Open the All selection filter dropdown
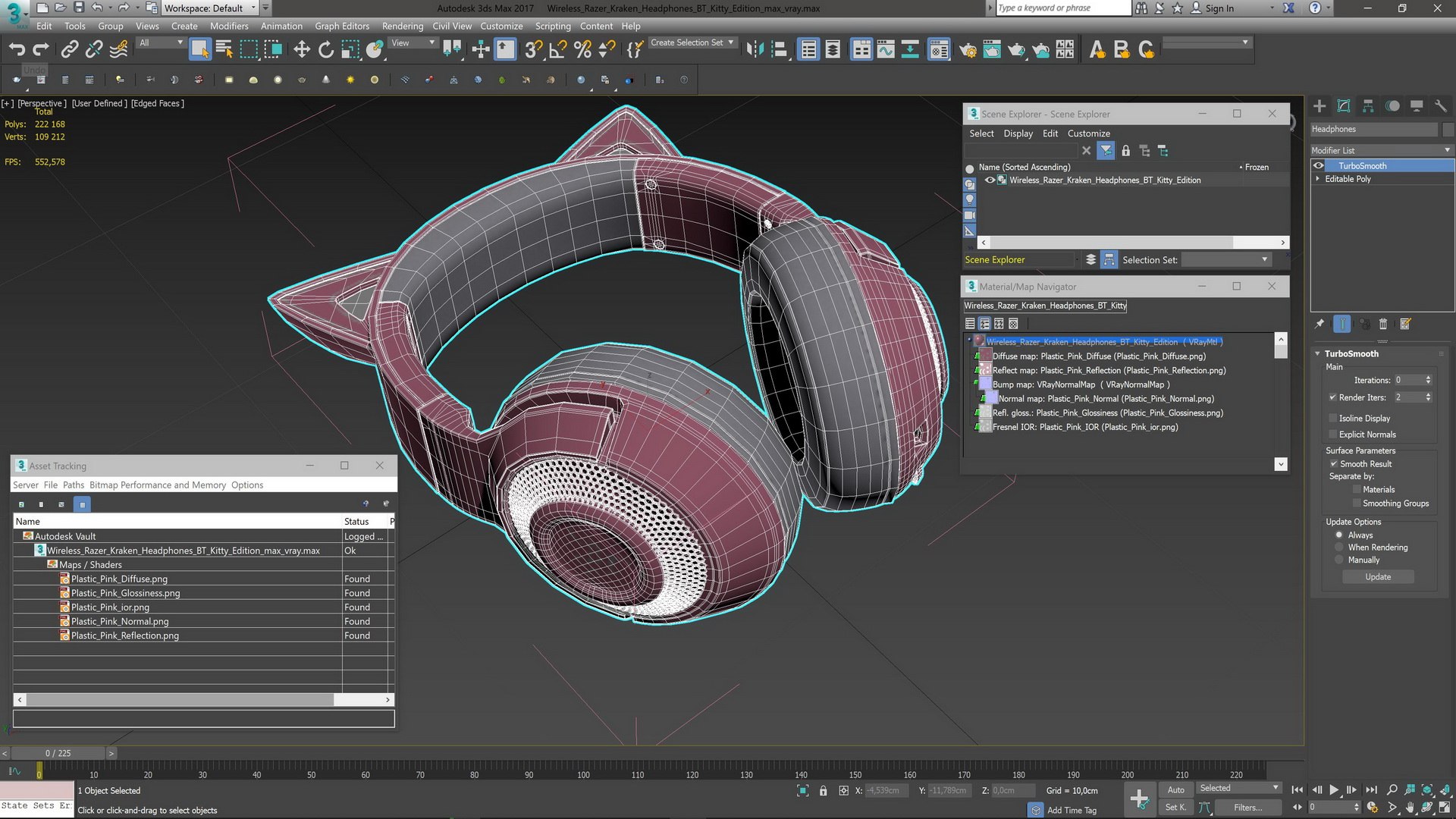The height and width of the screenshot is (819, 1456). click(x=161, y=43)
